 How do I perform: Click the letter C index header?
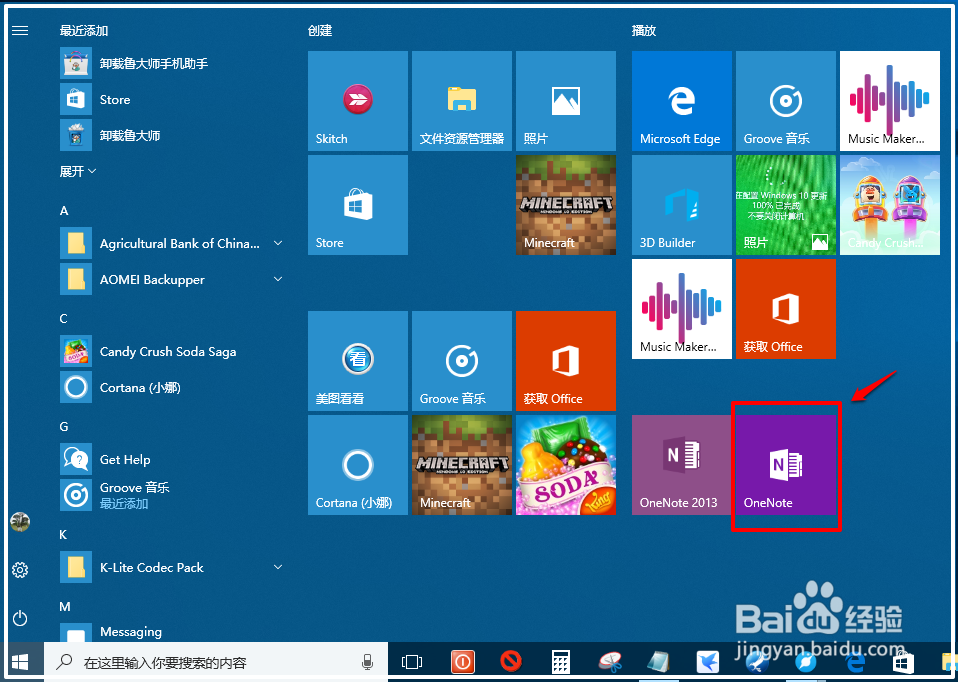(64, 318)
